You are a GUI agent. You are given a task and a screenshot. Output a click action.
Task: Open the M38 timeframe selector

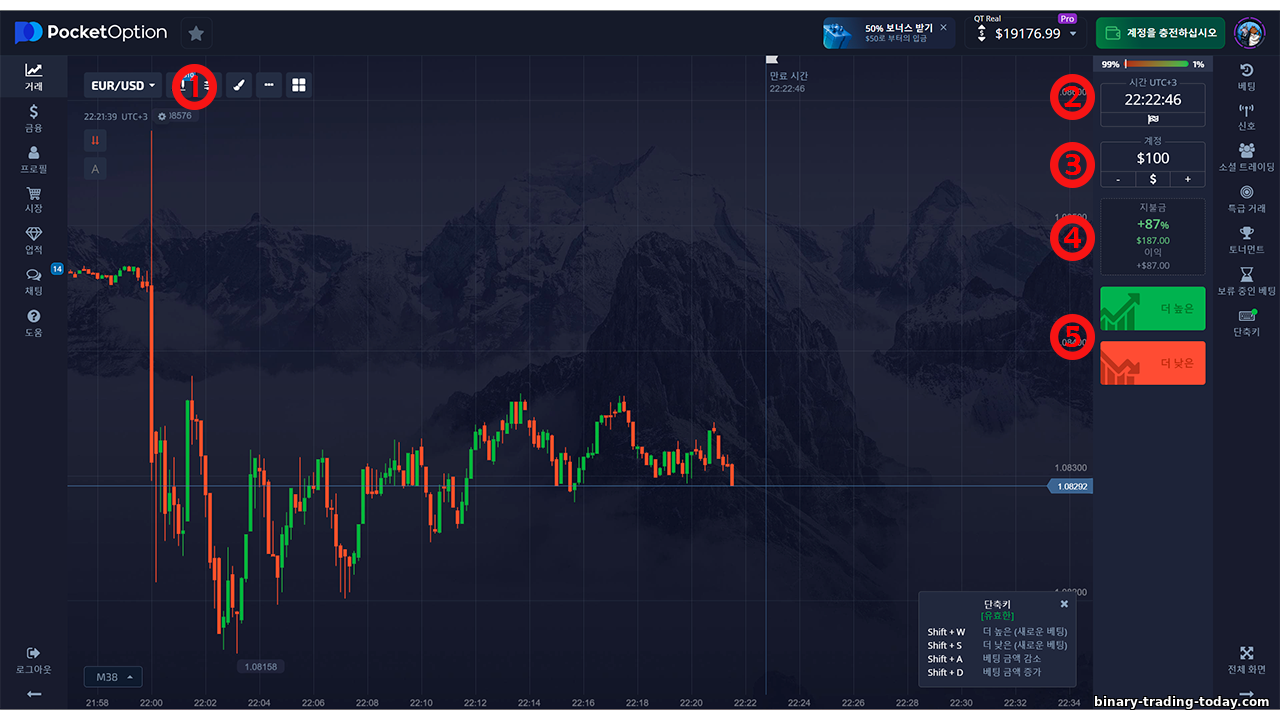coord(113,677)
